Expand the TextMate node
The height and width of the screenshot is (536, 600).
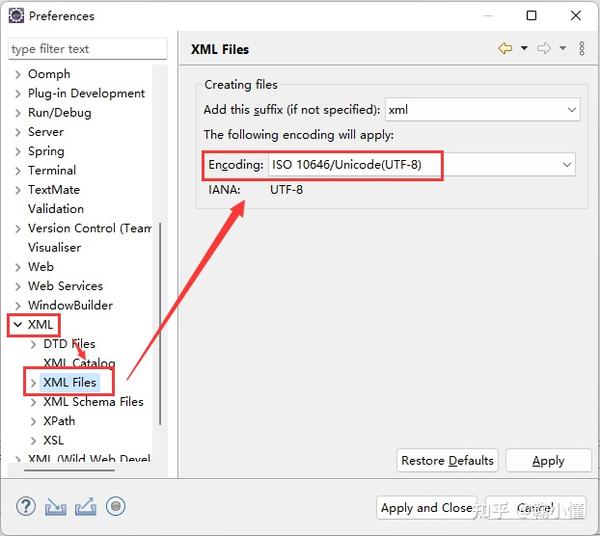coord(18,190)
